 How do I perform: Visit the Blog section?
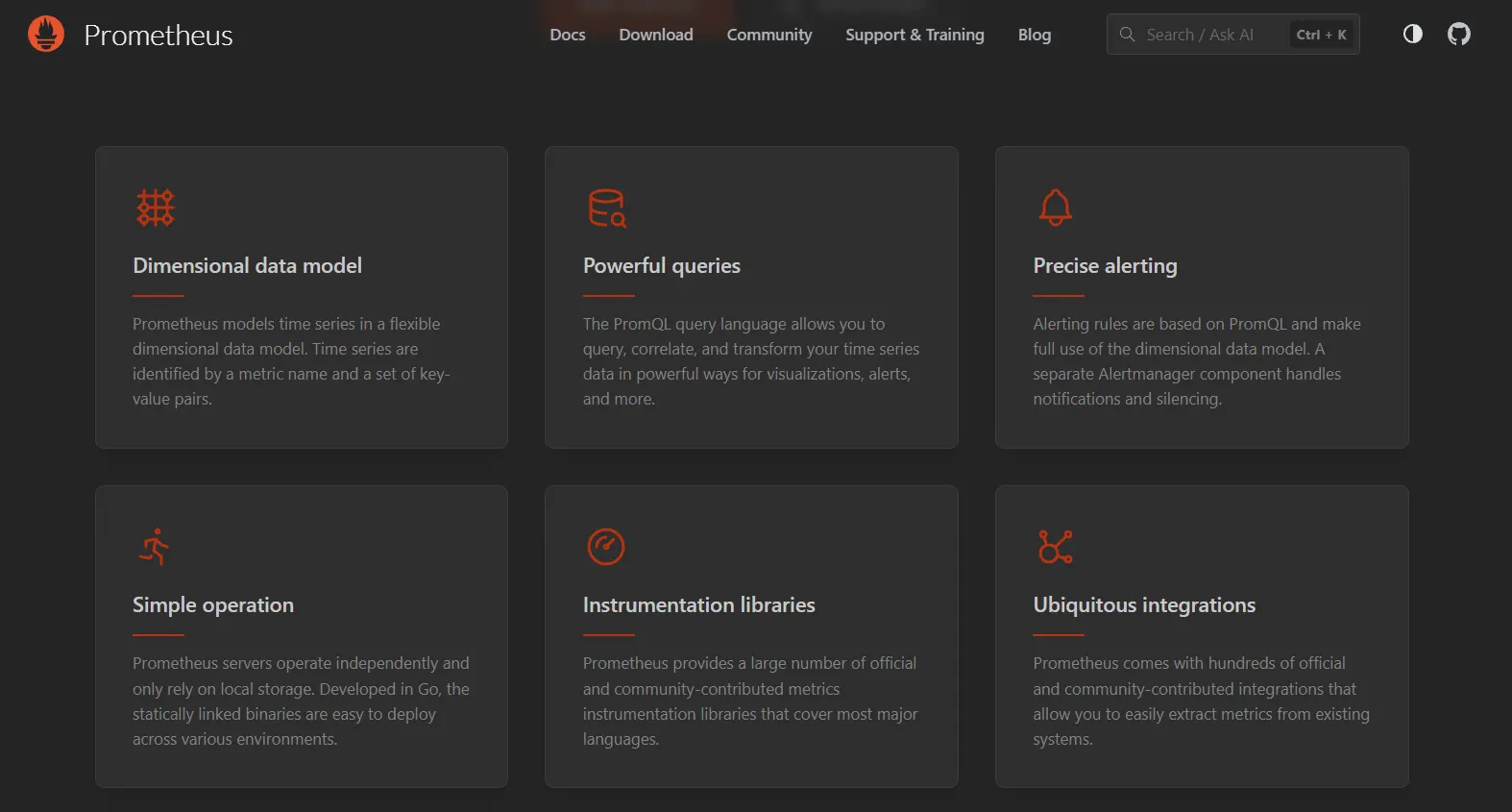click(x=1035, y=35)
